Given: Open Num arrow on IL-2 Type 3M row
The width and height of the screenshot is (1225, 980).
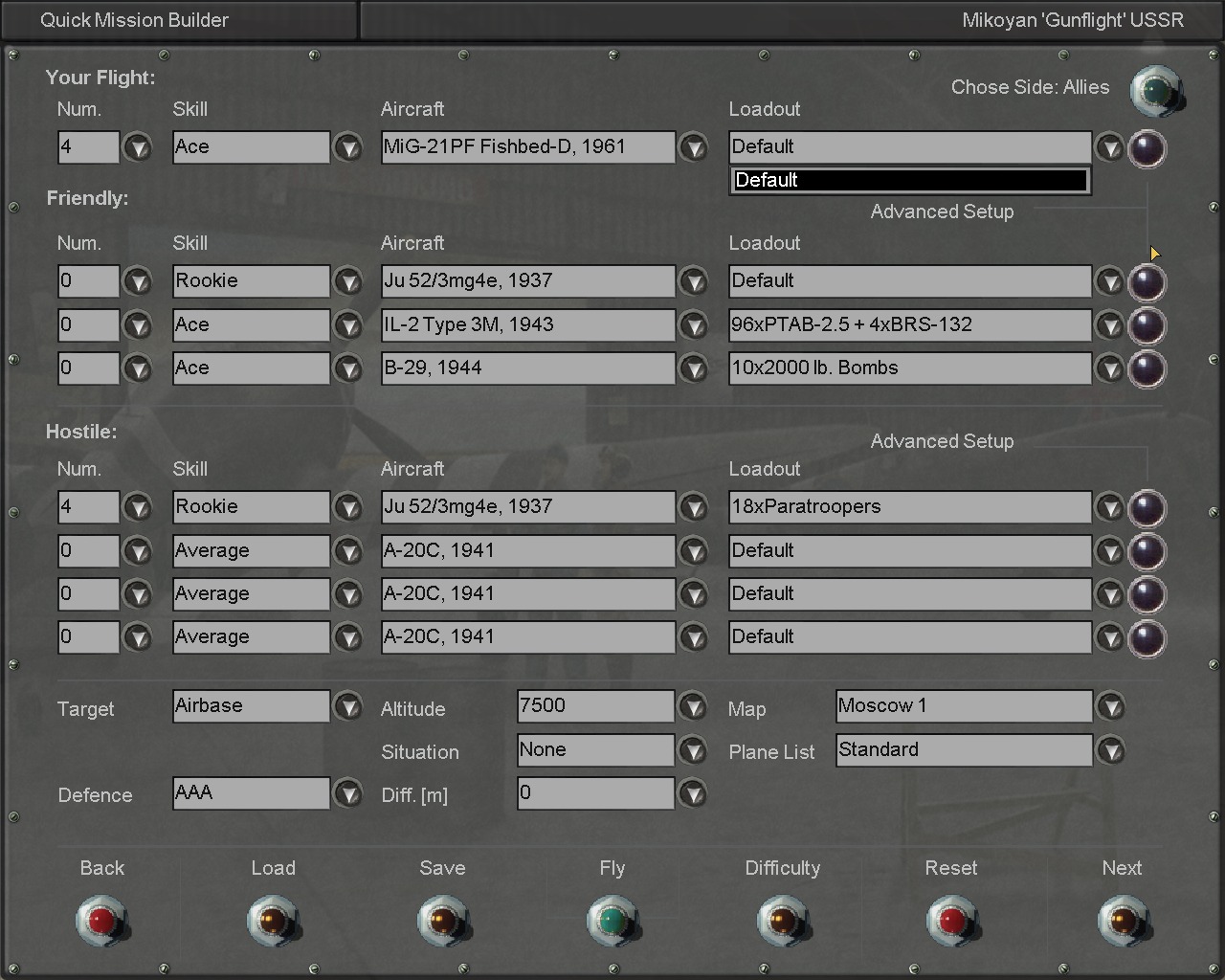Looking at the screenshot, I should click(139, 325).
